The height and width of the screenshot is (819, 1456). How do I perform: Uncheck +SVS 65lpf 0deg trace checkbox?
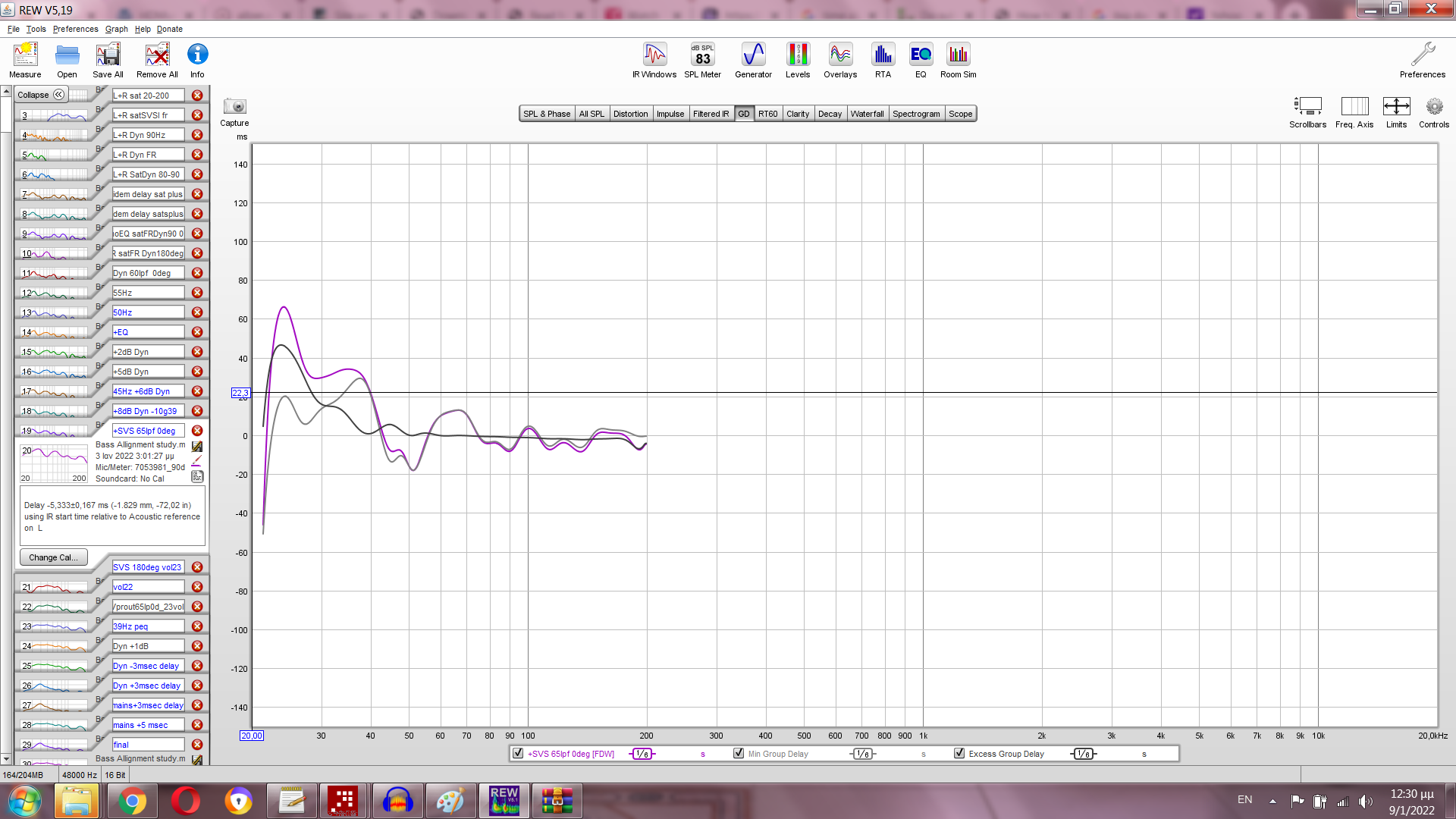[x=518, y=753]
